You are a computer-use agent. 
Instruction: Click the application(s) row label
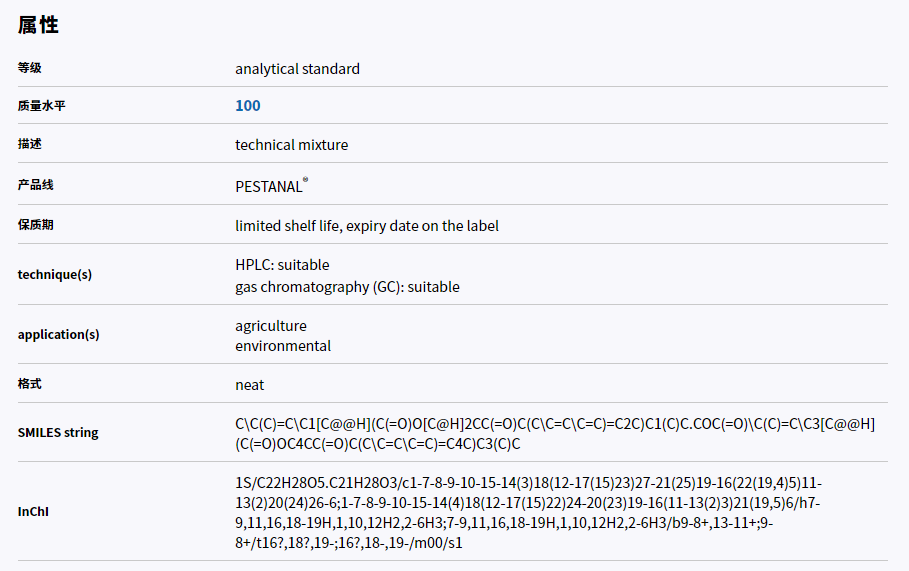pyautogui.click(x=58, y=335)
